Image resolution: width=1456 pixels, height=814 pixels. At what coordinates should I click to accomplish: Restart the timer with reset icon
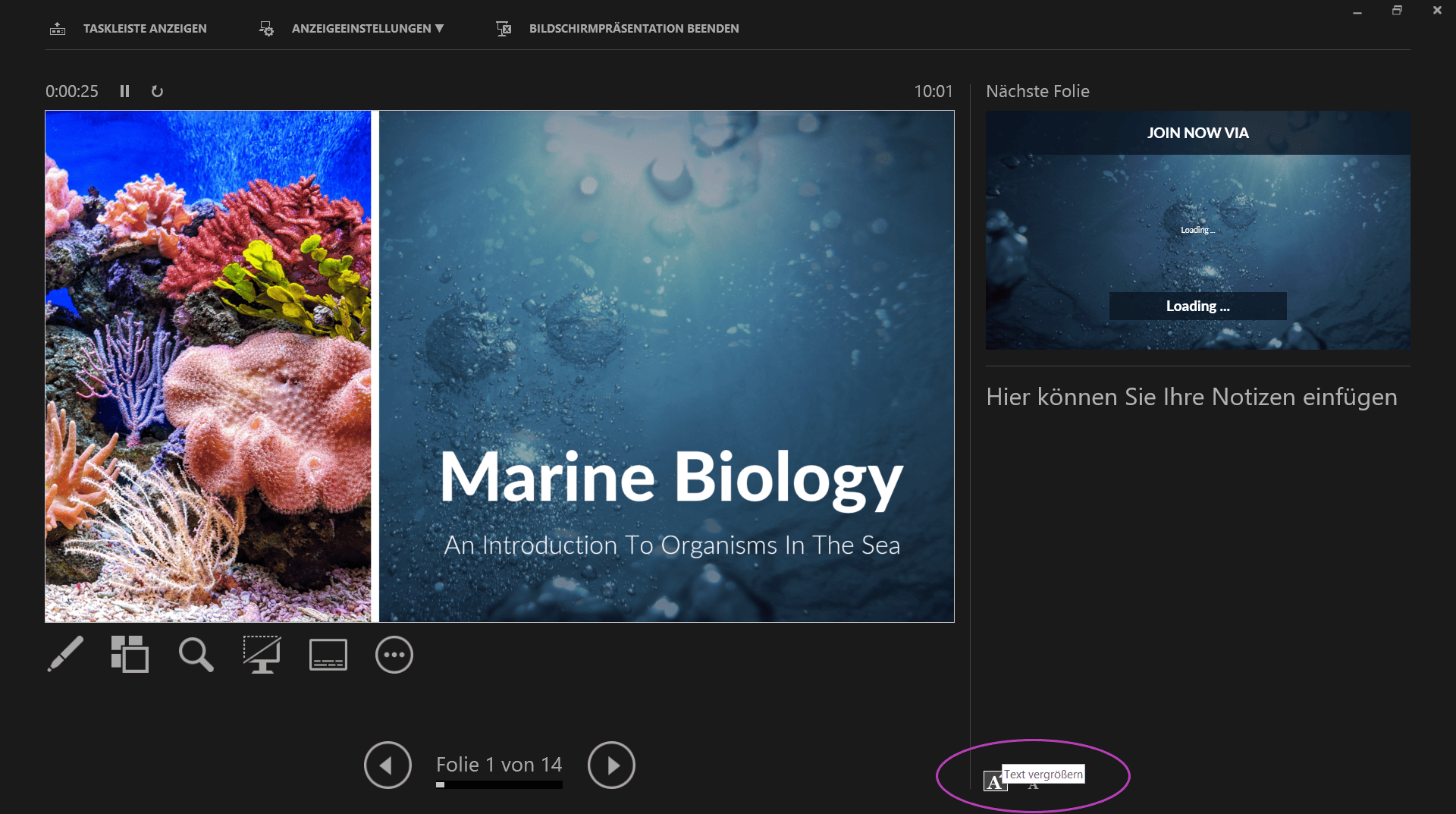[x=157, y=91]
